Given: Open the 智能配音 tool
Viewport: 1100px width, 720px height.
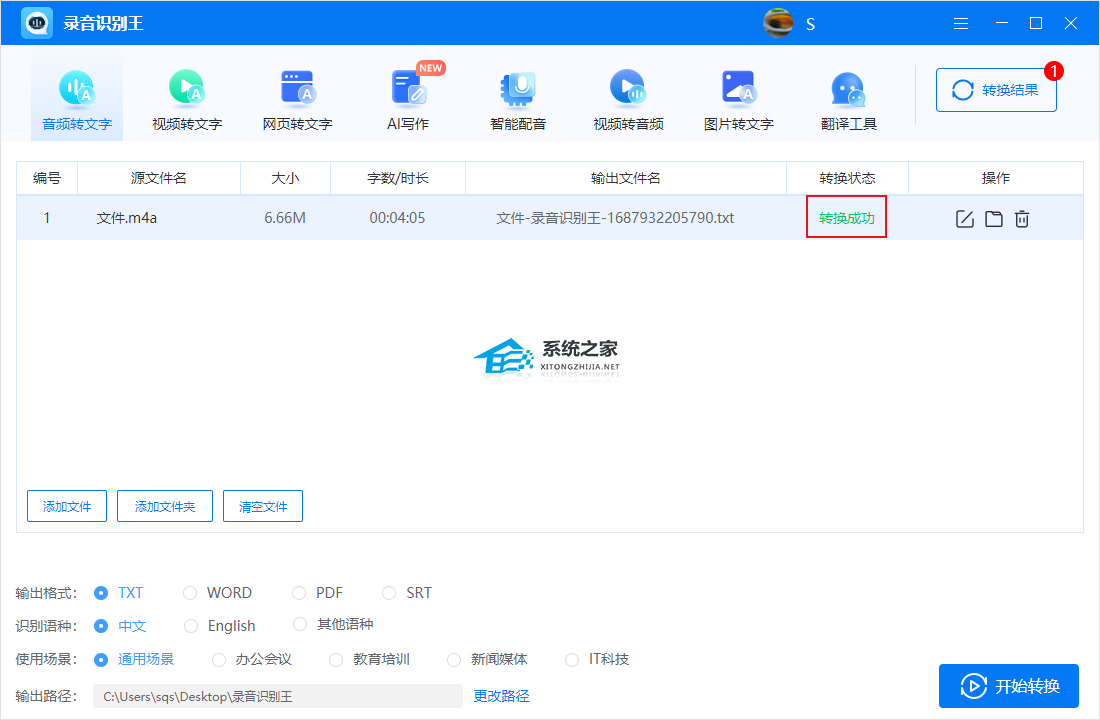Looking at the screenshot, I should [518, 101].
